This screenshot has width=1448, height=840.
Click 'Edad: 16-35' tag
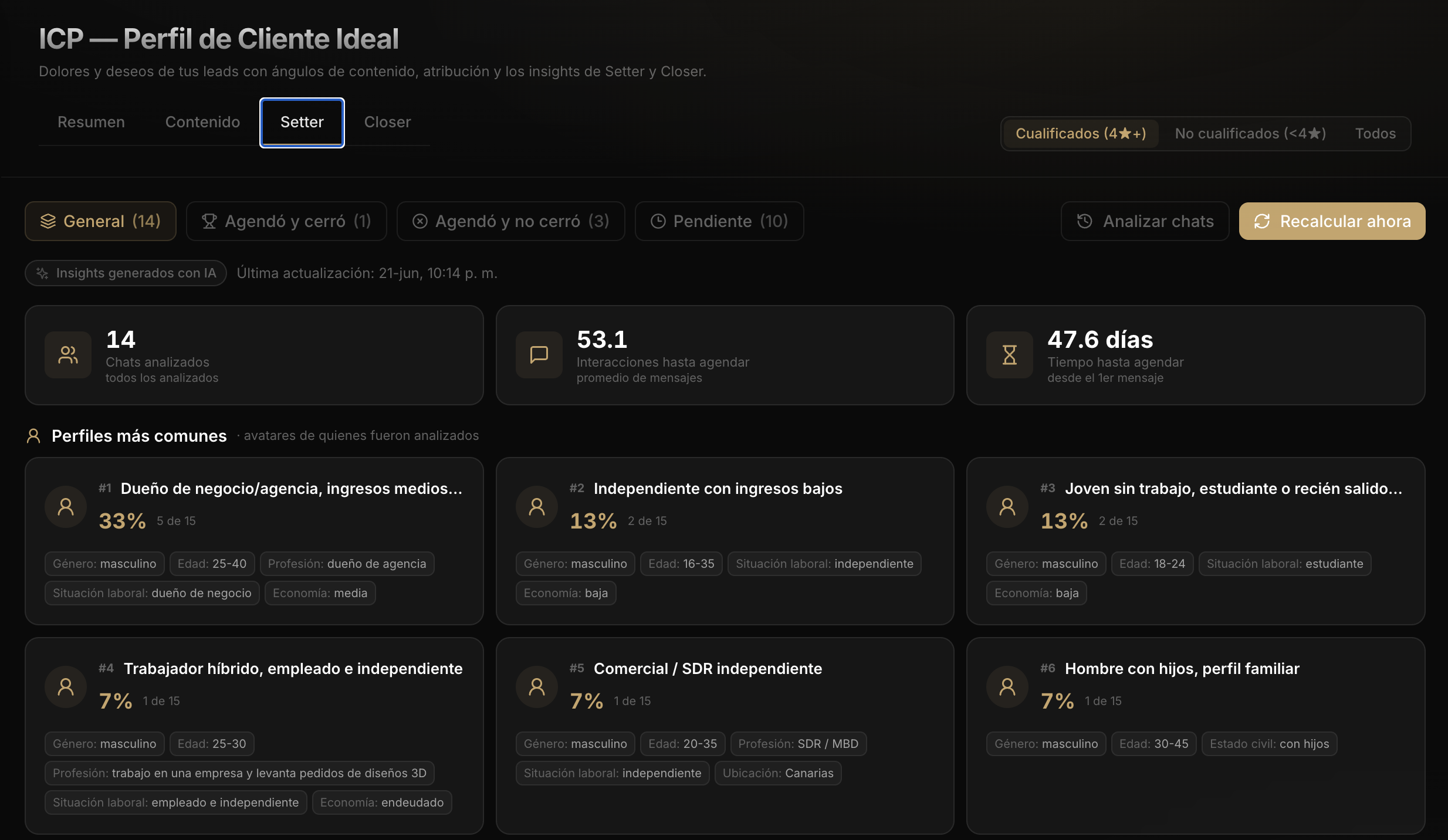681,564
